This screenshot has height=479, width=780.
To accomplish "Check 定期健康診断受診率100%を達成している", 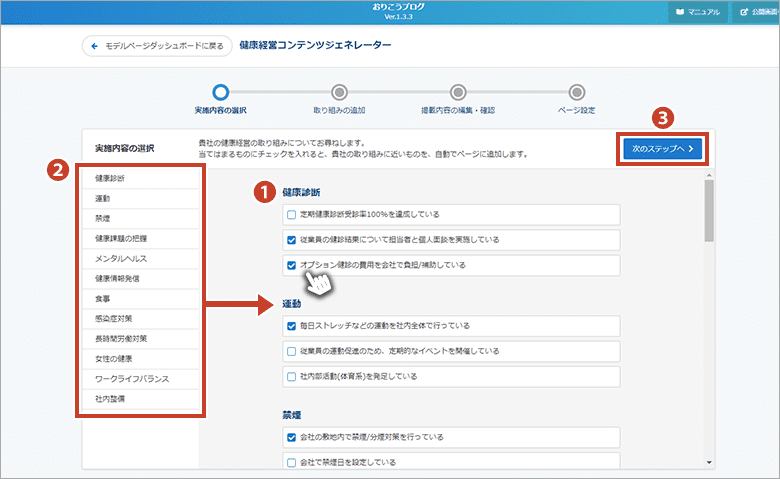I will [291, 215].
